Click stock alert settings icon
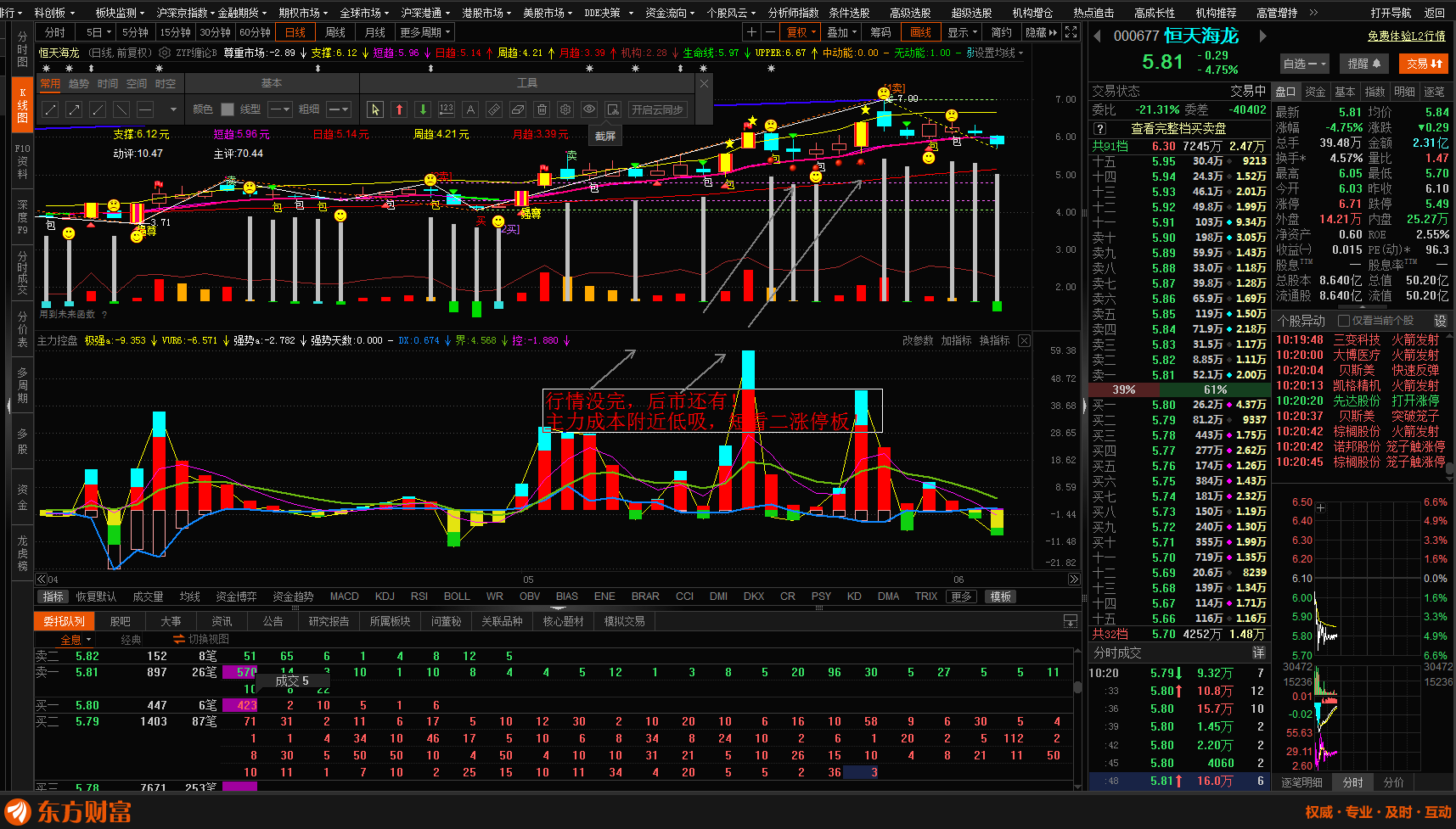This screenshot has height=829, width=1456. point(1441,321)
